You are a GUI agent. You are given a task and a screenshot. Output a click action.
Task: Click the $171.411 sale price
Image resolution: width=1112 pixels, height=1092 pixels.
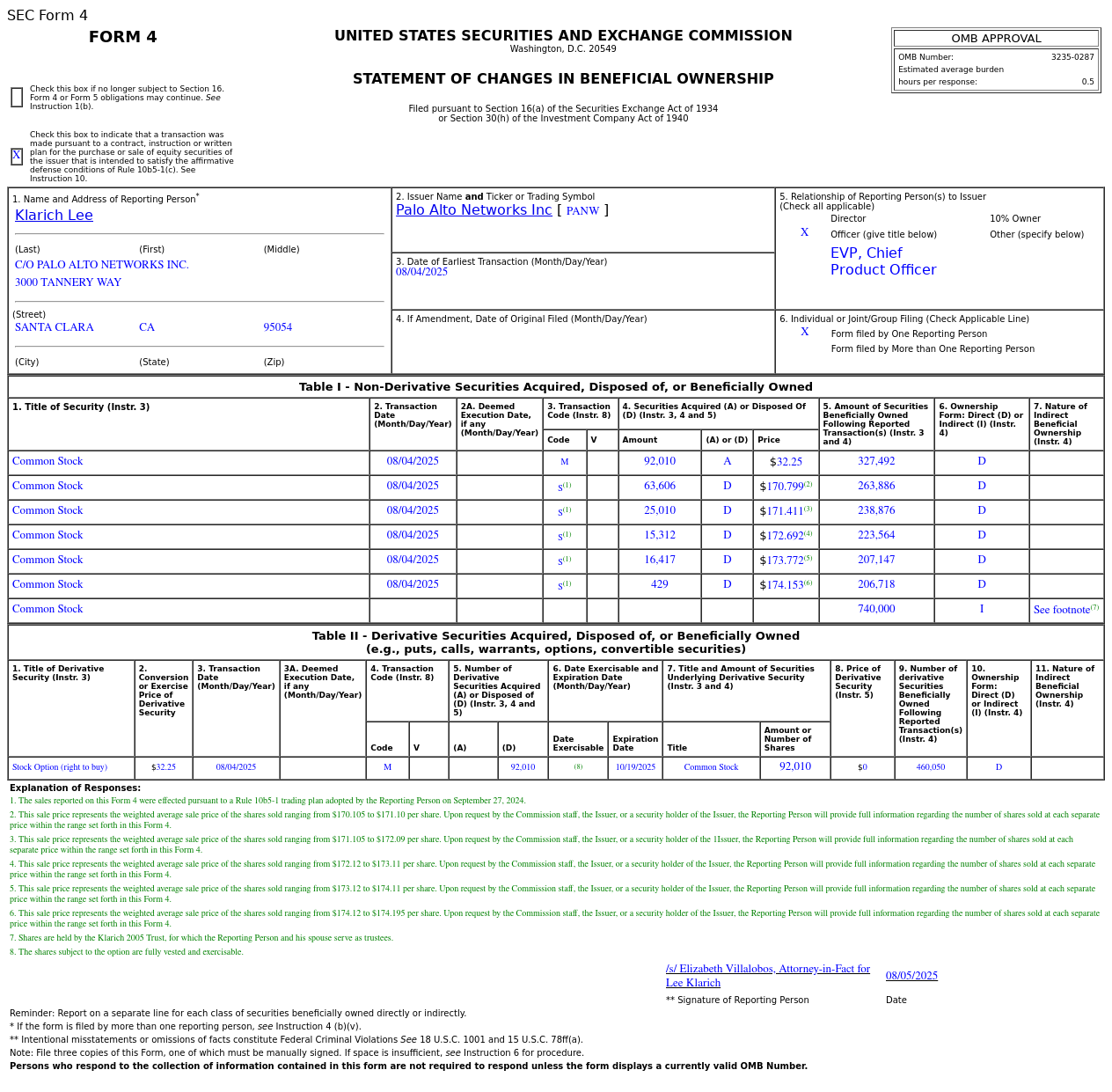coord(786,510)
